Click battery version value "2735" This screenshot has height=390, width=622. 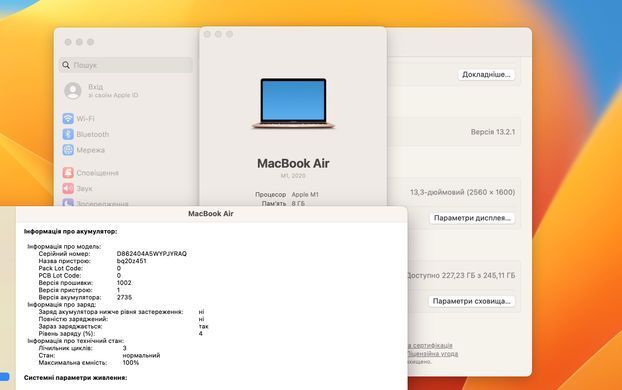(124, 297)
